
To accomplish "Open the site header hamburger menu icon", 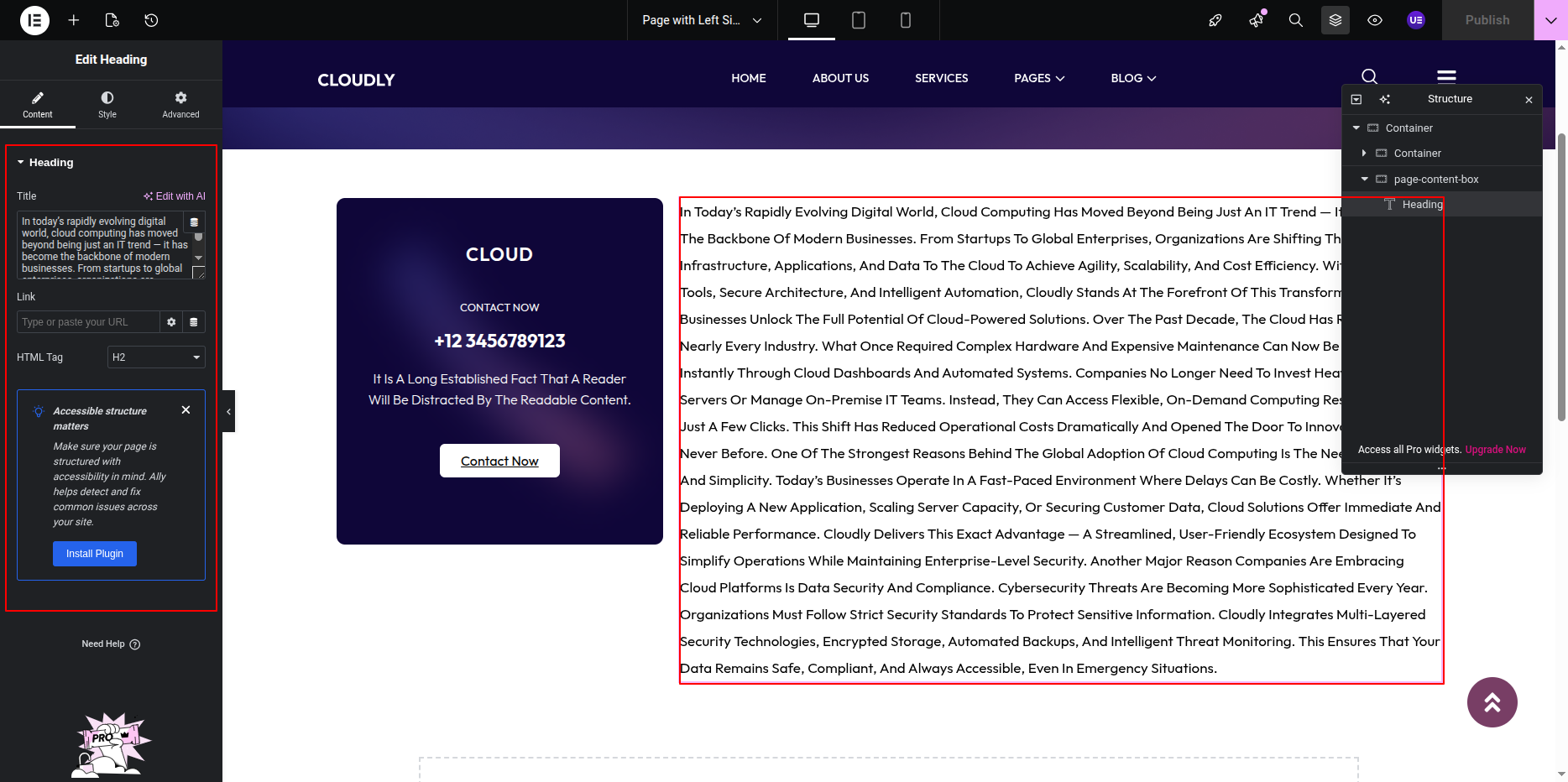I will 1446,76.
